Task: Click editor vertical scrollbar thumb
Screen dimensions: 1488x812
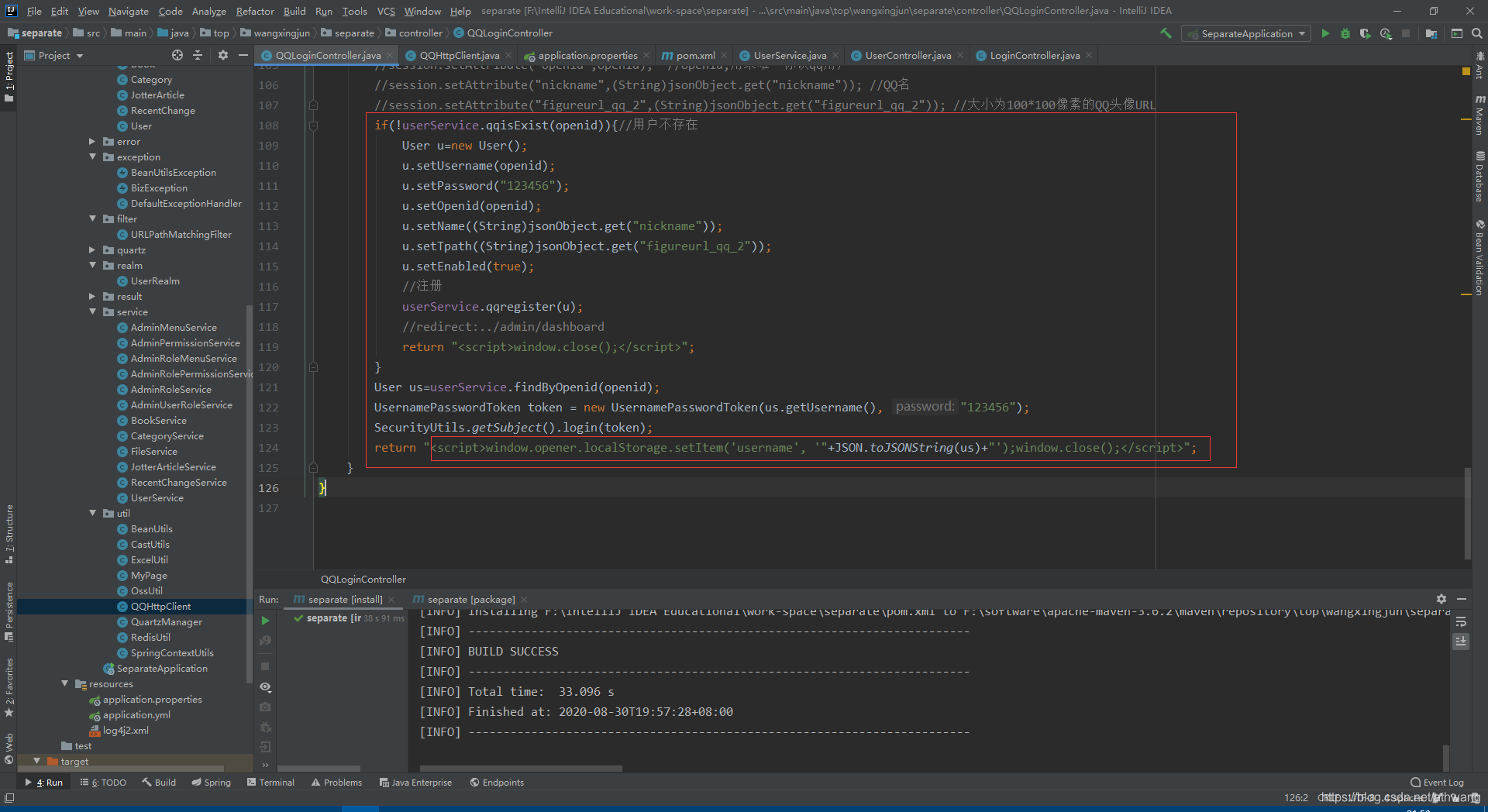Action: tap(1467, 513)
